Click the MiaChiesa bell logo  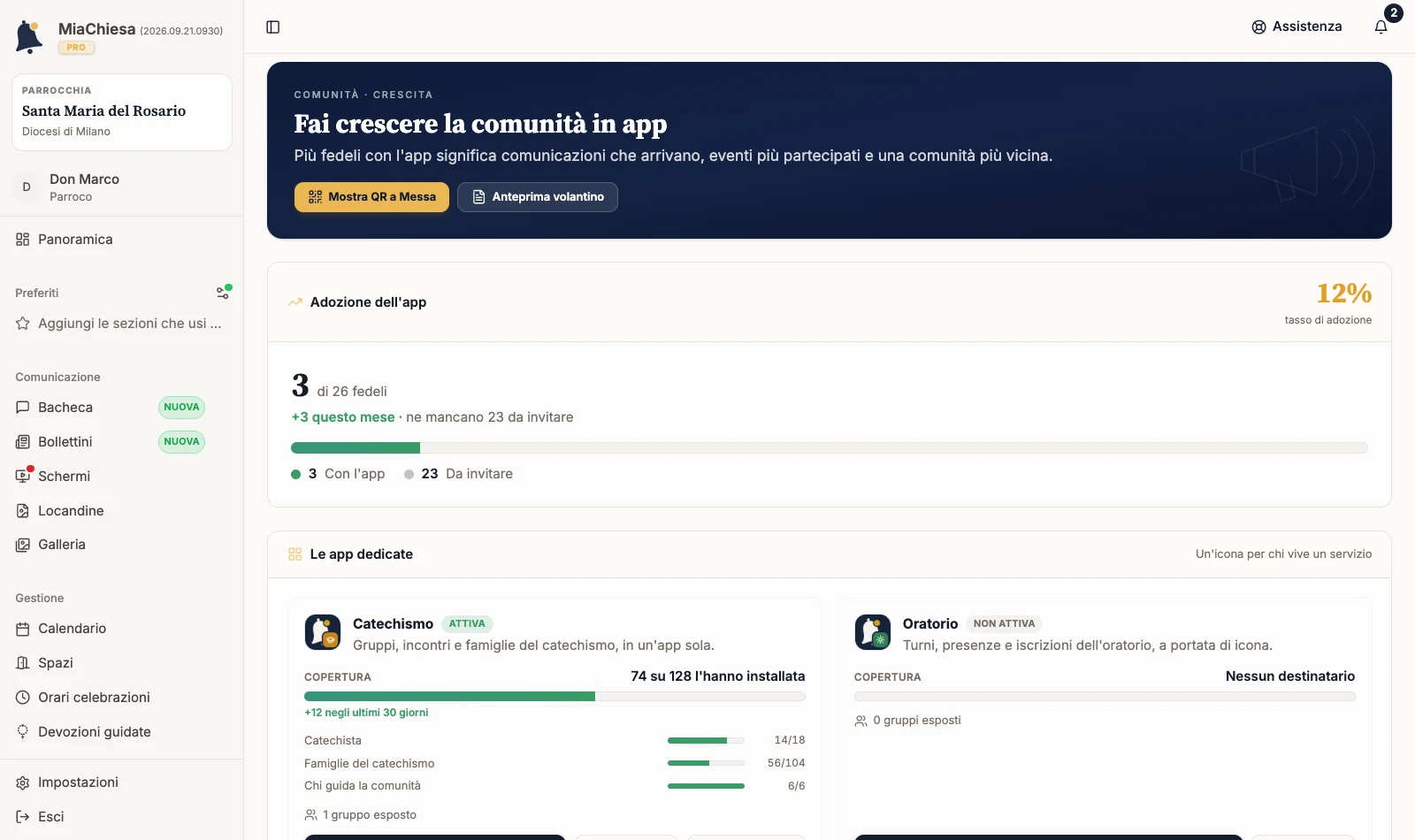click(29, 37)
